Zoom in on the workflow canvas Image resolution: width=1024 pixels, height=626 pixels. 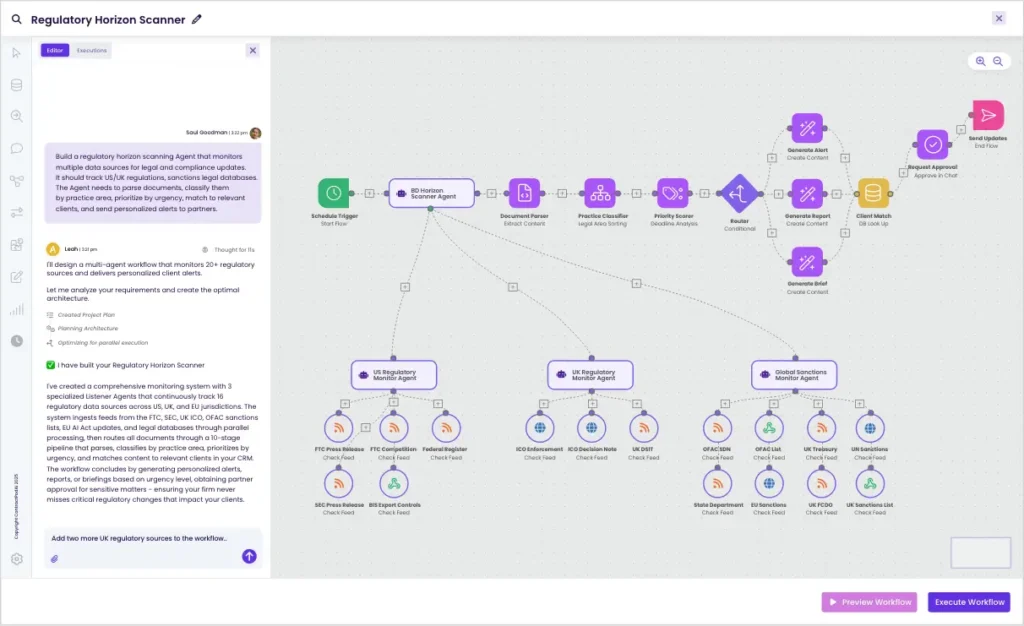tap(980, 61)
